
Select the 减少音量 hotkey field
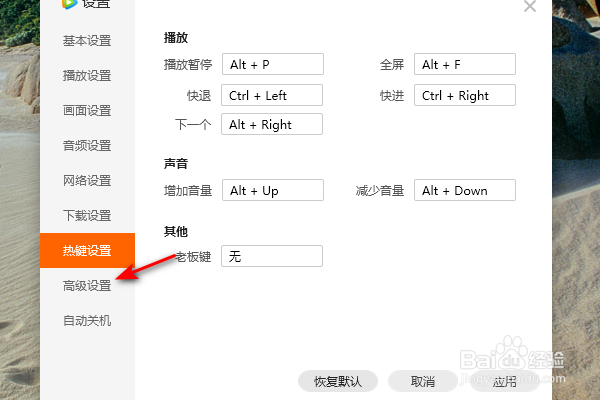coord(465,190)
